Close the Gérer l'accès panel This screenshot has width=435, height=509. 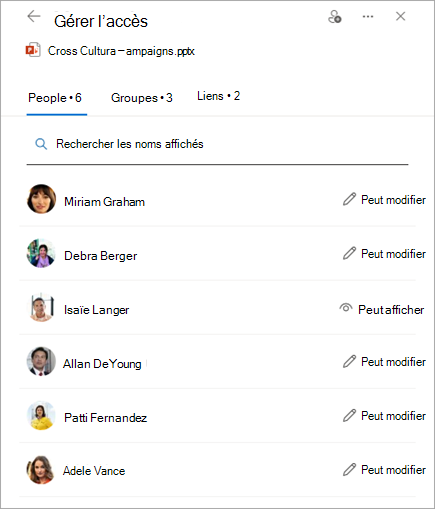[x=400, y=16]
